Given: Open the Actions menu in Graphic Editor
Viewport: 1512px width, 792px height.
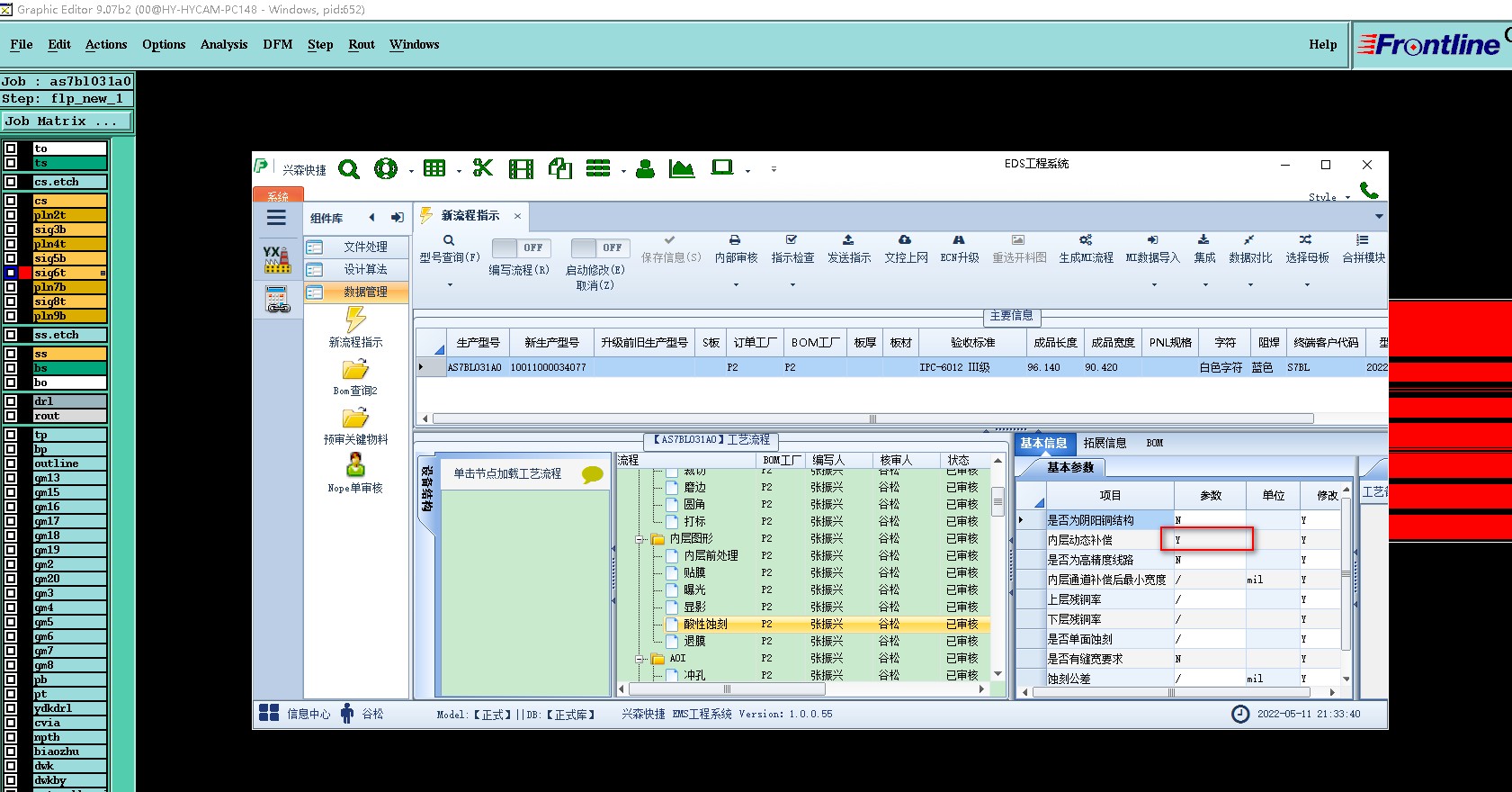Looking at the screenshot, I should (x=106, y=44).
